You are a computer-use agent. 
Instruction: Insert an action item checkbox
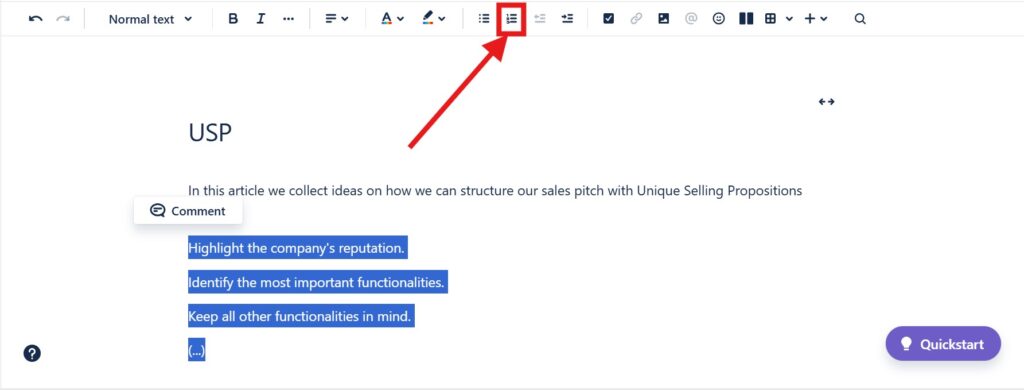coord(609,19)
